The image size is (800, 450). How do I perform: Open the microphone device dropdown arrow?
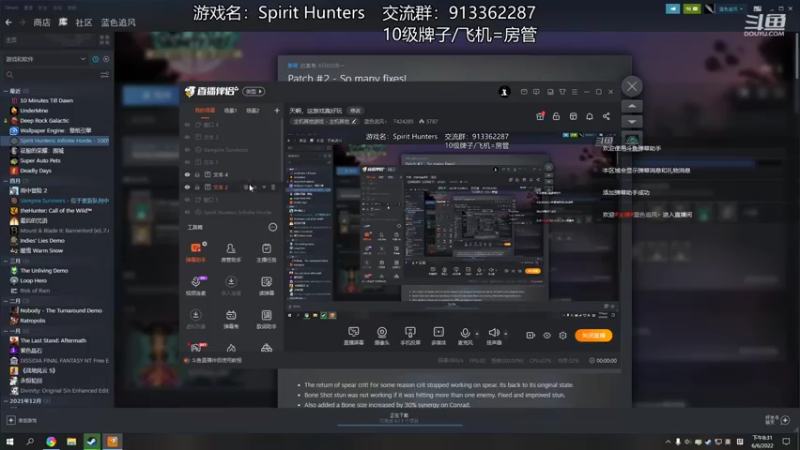pyautogui.click(x=477, y=334)
